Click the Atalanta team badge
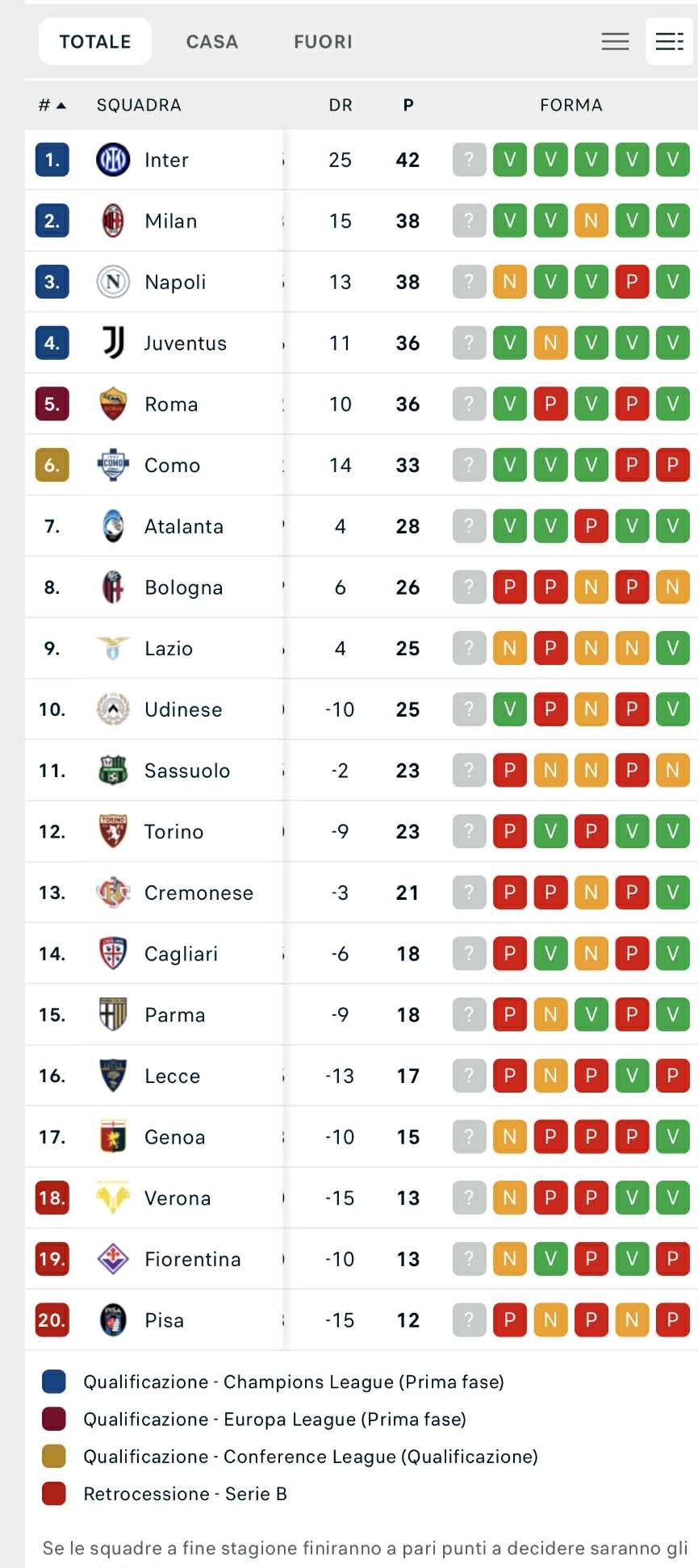The image size is (698, 1568). [113, 526]
